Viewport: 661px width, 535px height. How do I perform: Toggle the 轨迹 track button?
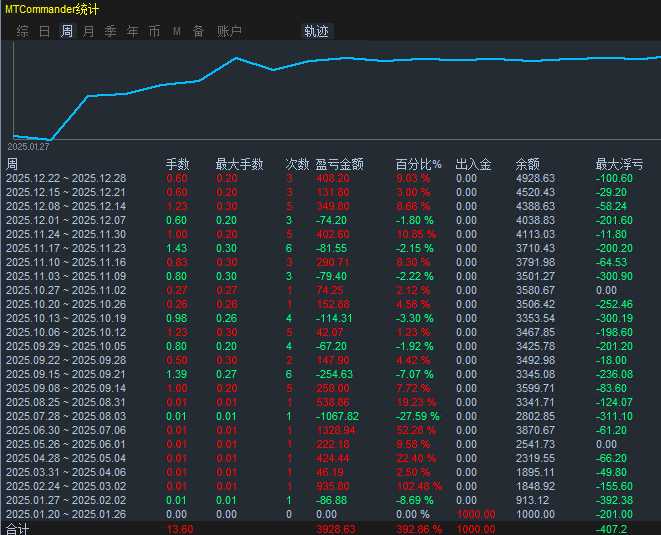[316, 31]
